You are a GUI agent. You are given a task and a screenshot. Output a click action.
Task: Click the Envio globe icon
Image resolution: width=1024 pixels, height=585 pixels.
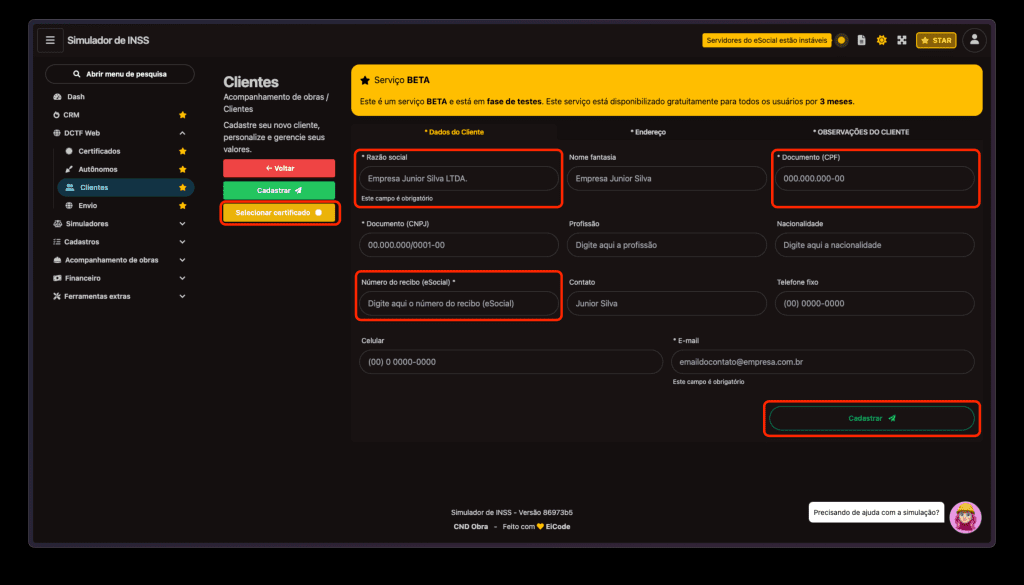click(69, 206)
